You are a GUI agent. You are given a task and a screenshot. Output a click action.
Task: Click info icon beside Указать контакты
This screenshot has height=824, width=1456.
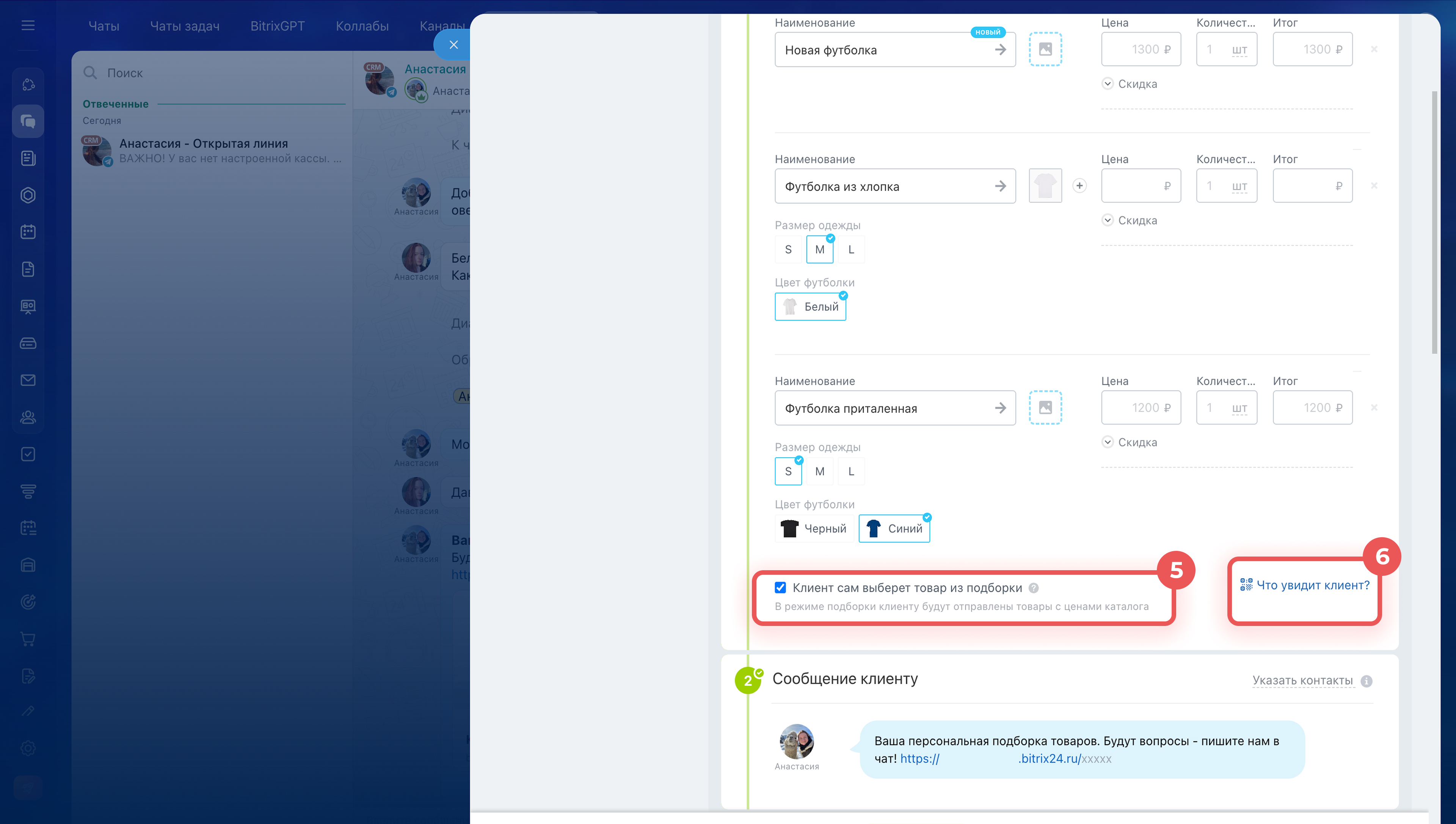(x=1366, y=681)
